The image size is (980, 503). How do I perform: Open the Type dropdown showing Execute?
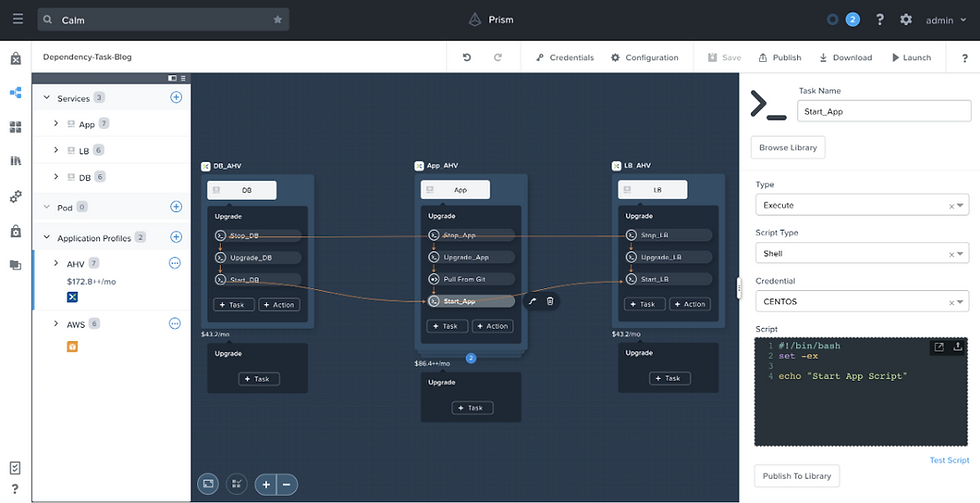862,205
